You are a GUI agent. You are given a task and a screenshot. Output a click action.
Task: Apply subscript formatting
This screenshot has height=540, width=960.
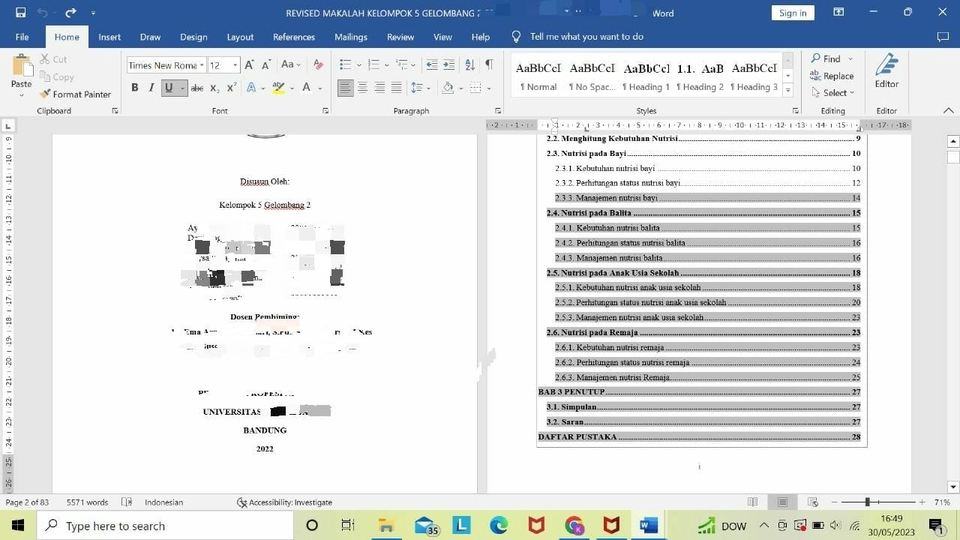pyautogui.click(x=214, y=88)
